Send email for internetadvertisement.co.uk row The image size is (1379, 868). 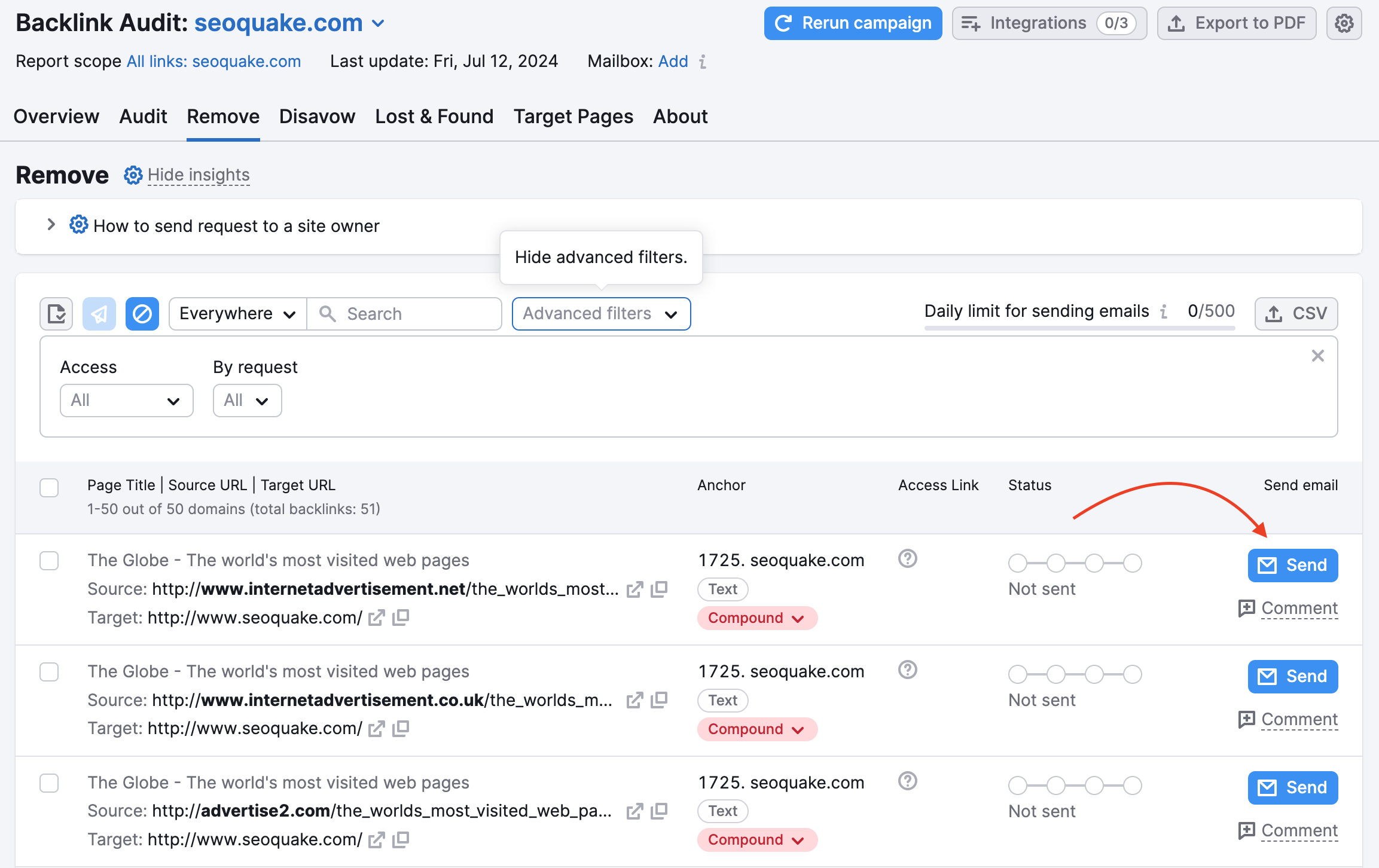pos(1292,677)
